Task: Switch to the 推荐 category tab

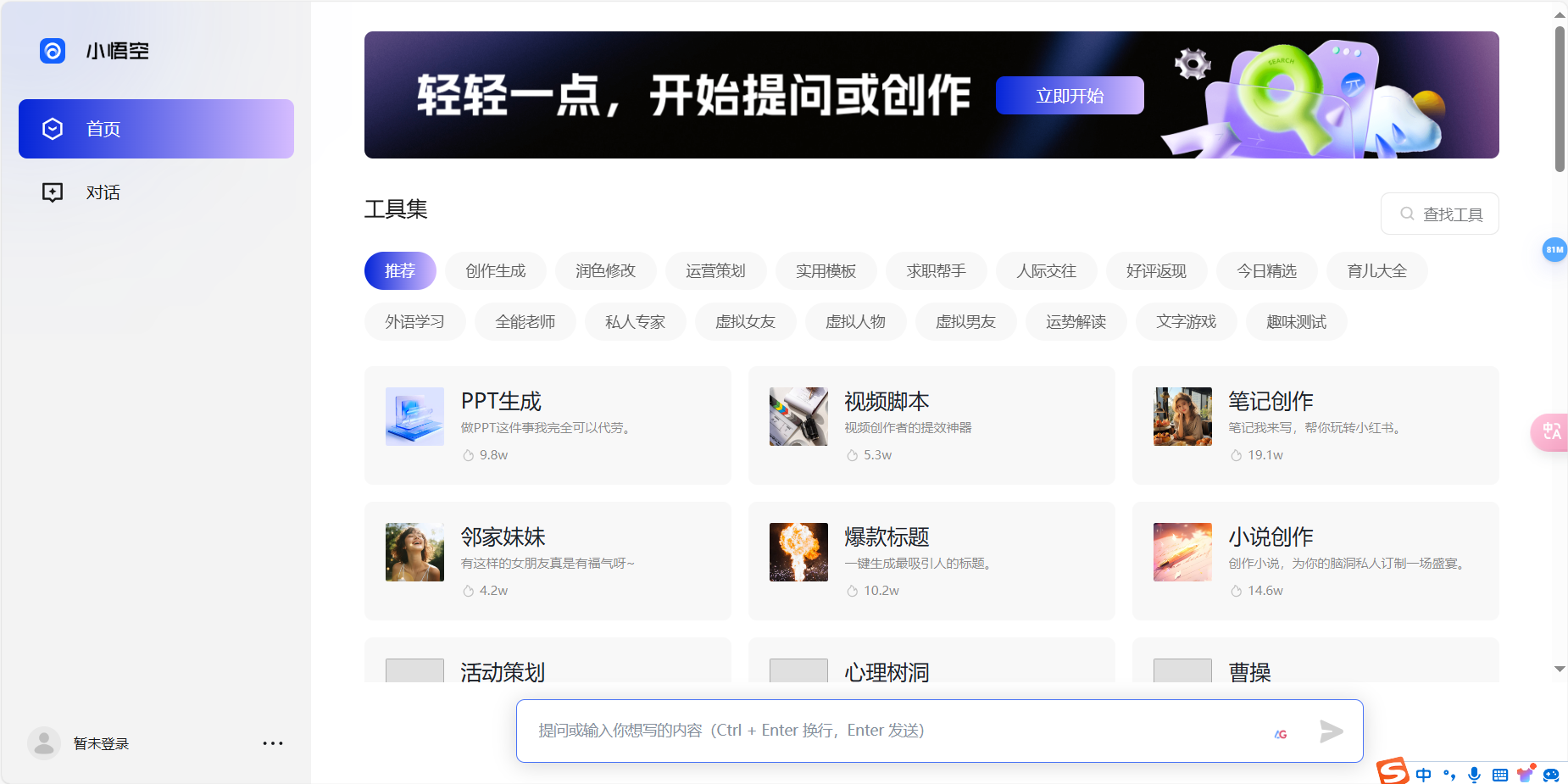Action: 399,270
